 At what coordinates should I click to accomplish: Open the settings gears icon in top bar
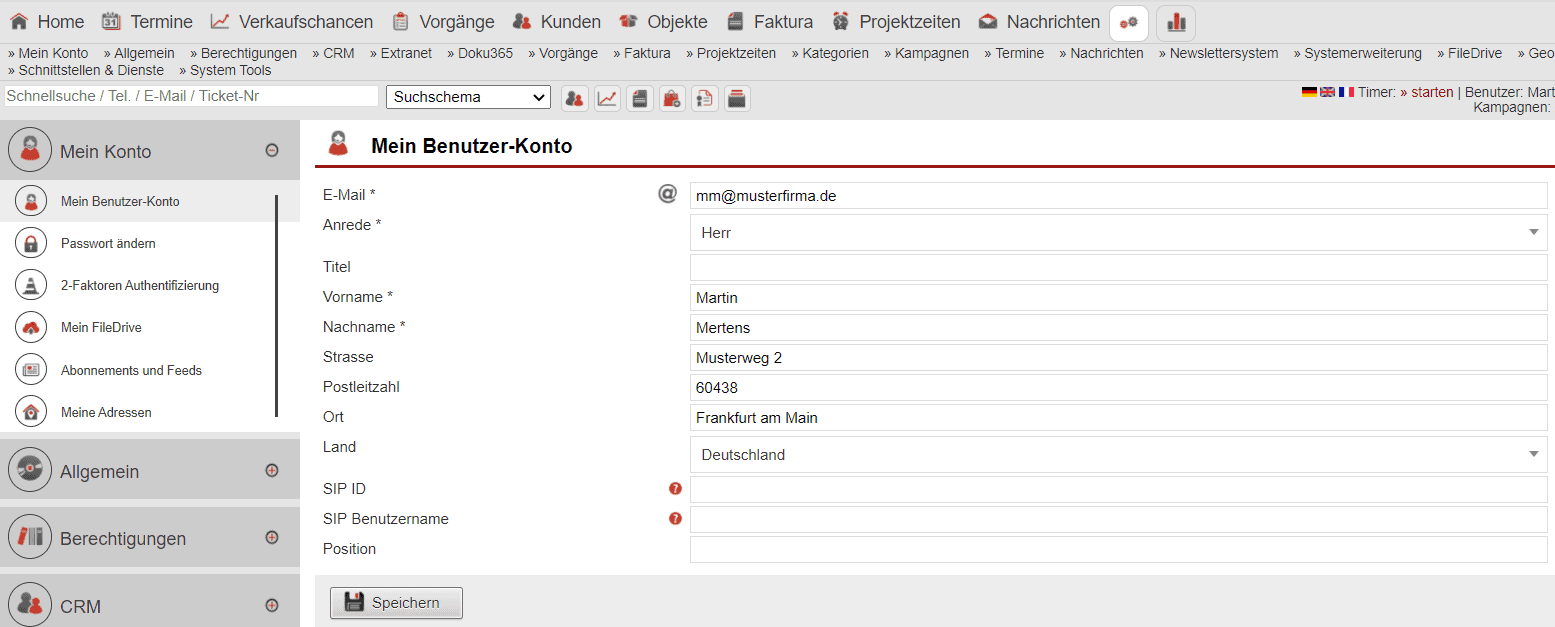coord(1129,22)
